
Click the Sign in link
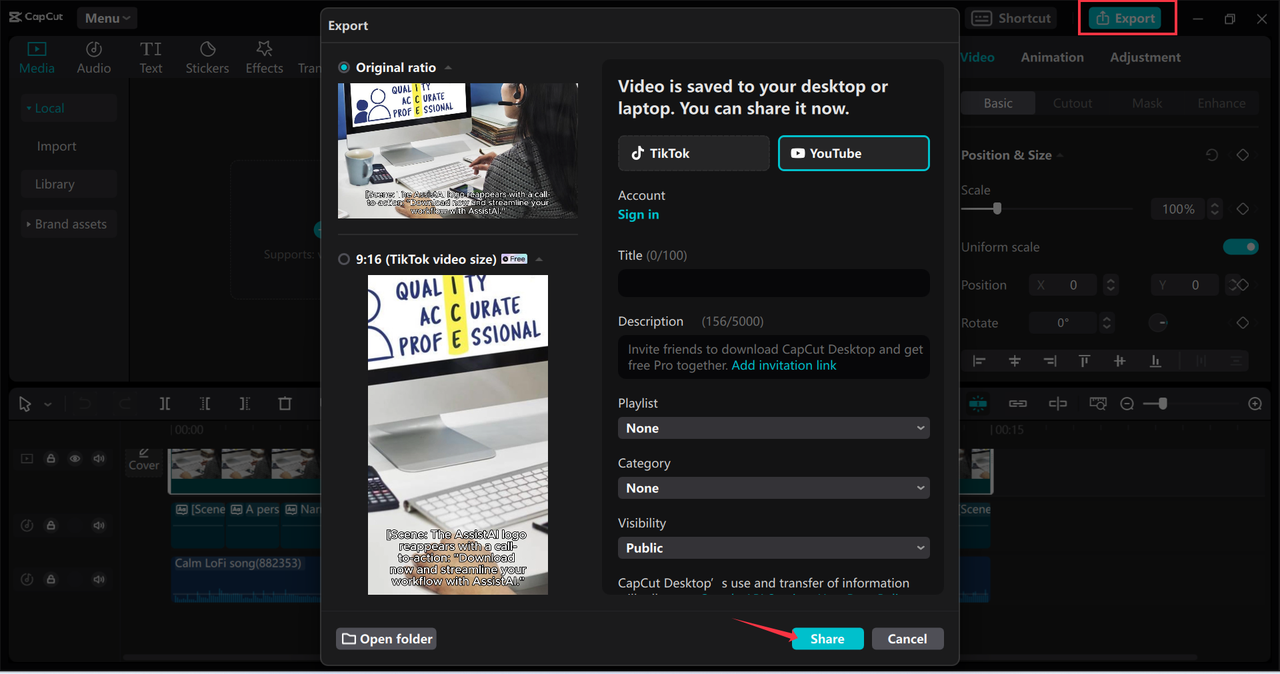(x=638, y=215)
